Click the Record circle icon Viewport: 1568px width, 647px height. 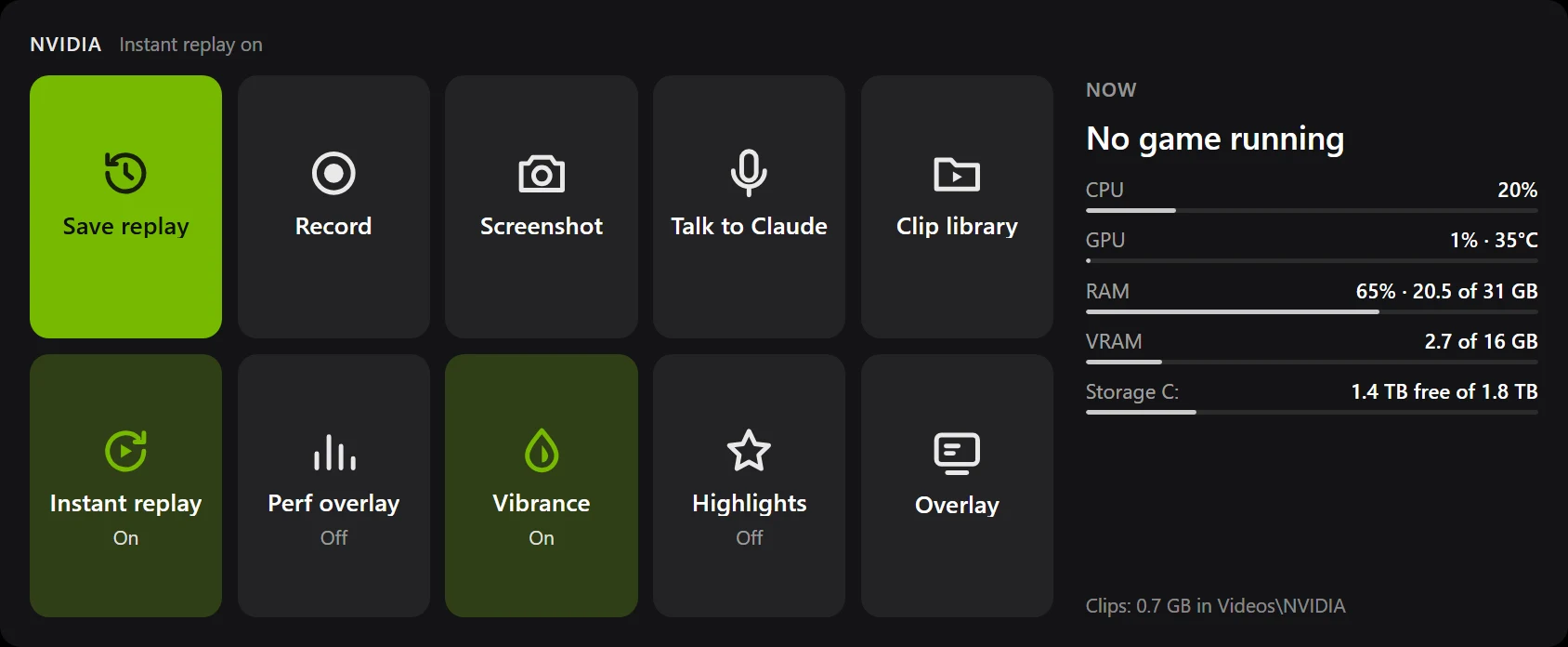pyautogui.click(x=333, y=173)
